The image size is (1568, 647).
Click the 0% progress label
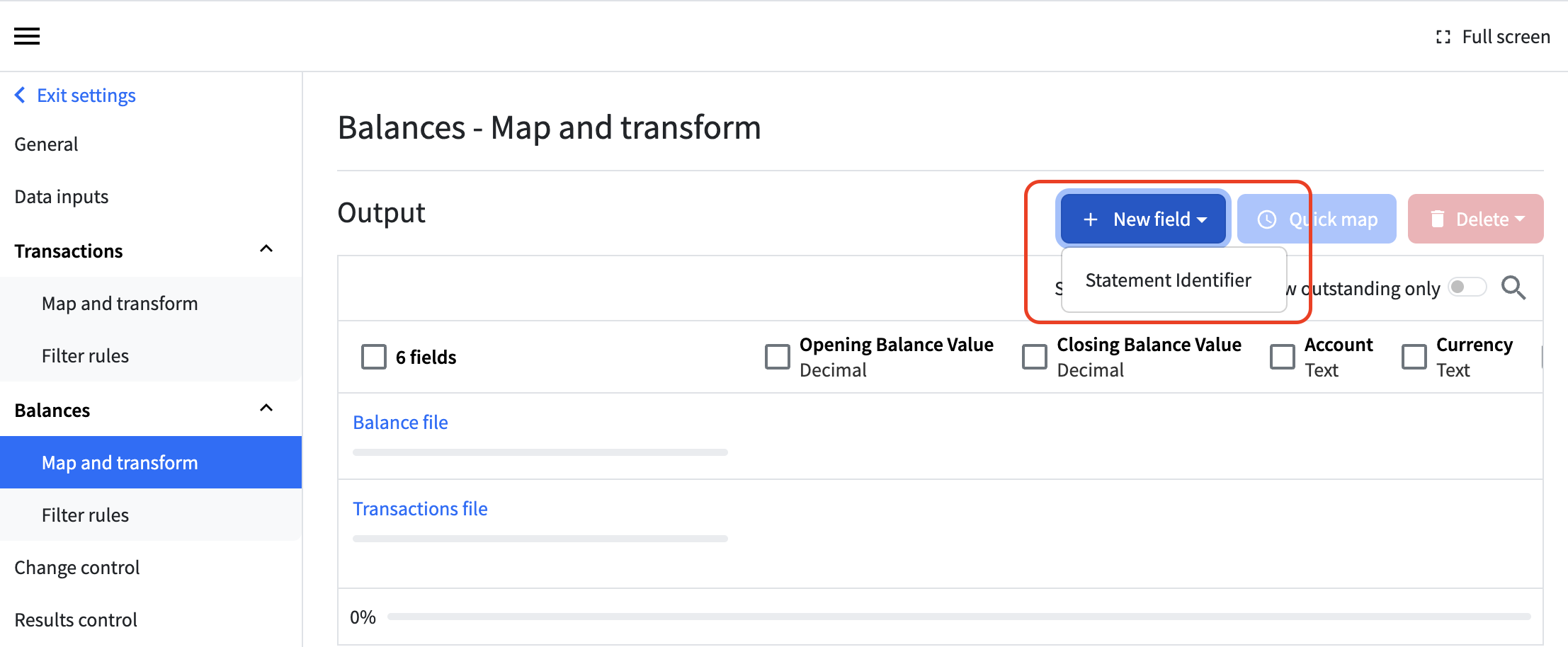tap(363, 617)
